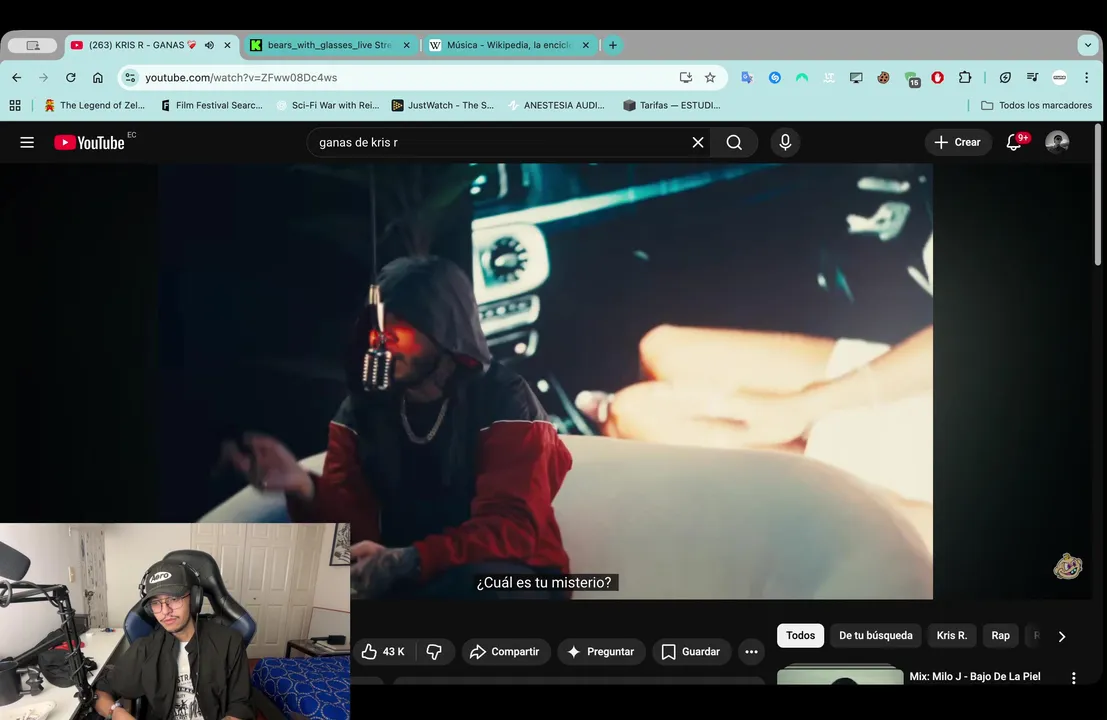The image size is (1107, 720).
Task: Select the Todos filter chip
Action: pyautogui.click(x=801, y=635)
